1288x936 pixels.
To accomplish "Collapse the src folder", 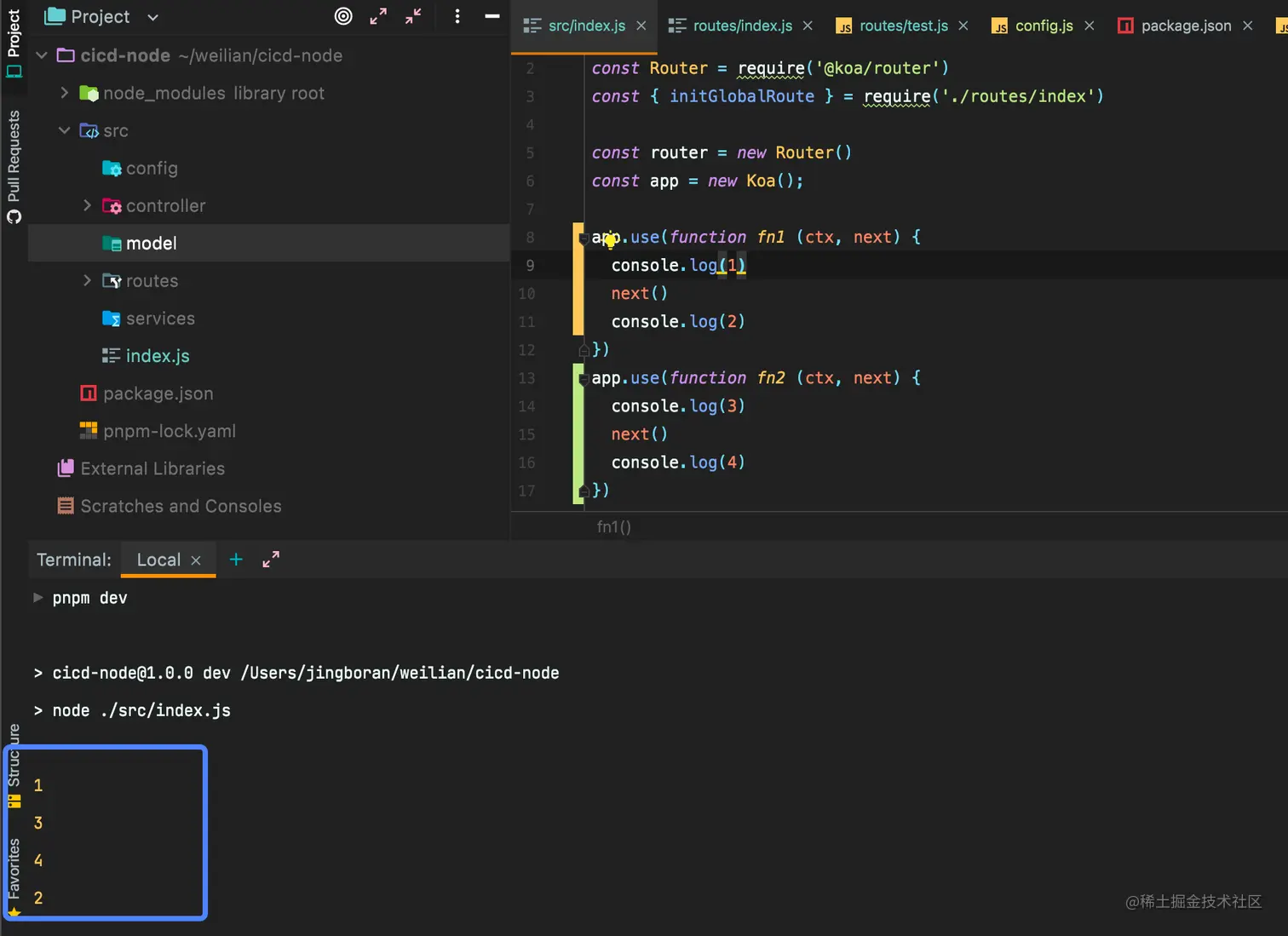I will [x=64, y=130].
